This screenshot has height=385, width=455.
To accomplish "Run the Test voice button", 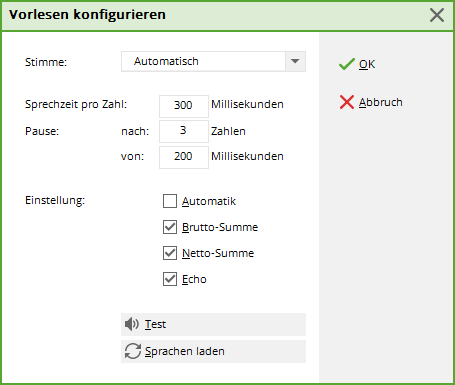I will coord(213,324).
